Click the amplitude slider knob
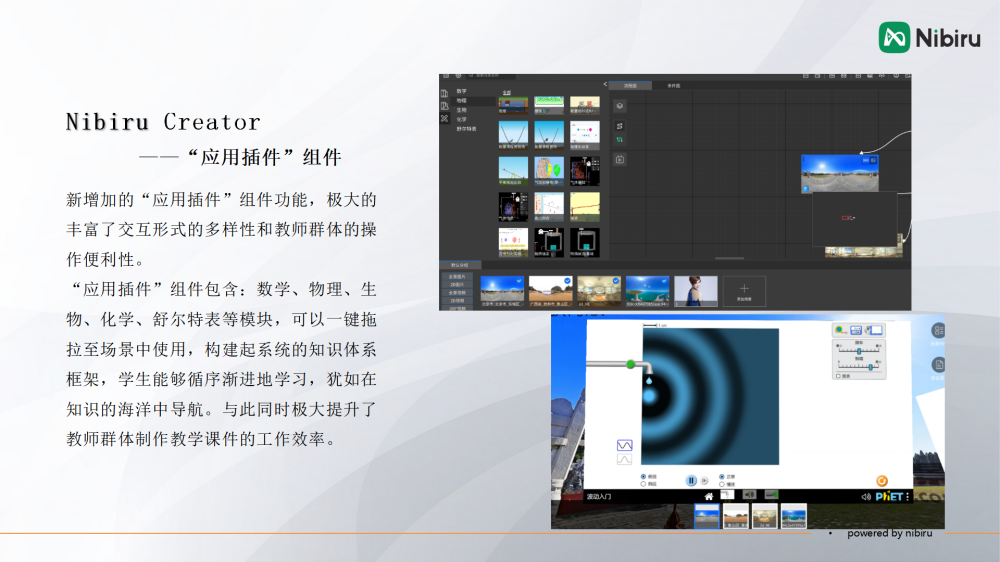 coord(871,367)
